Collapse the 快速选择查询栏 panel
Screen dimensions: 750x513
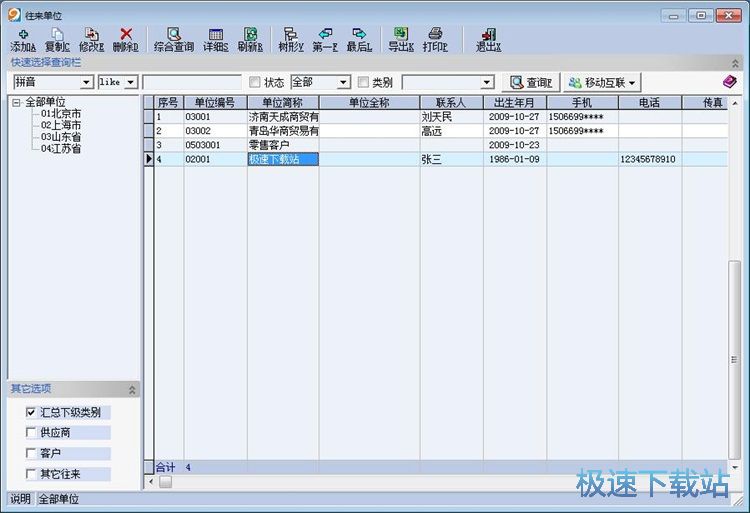pyautogui.click(x=735, y=63)
